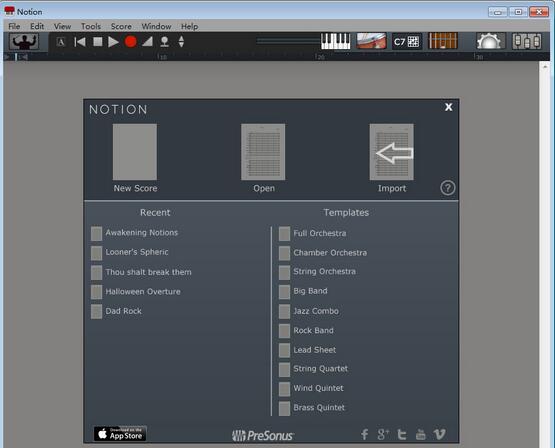Open the mixer faders icon
The height and width of the screenshot is (448, 555).
point(527,41)
